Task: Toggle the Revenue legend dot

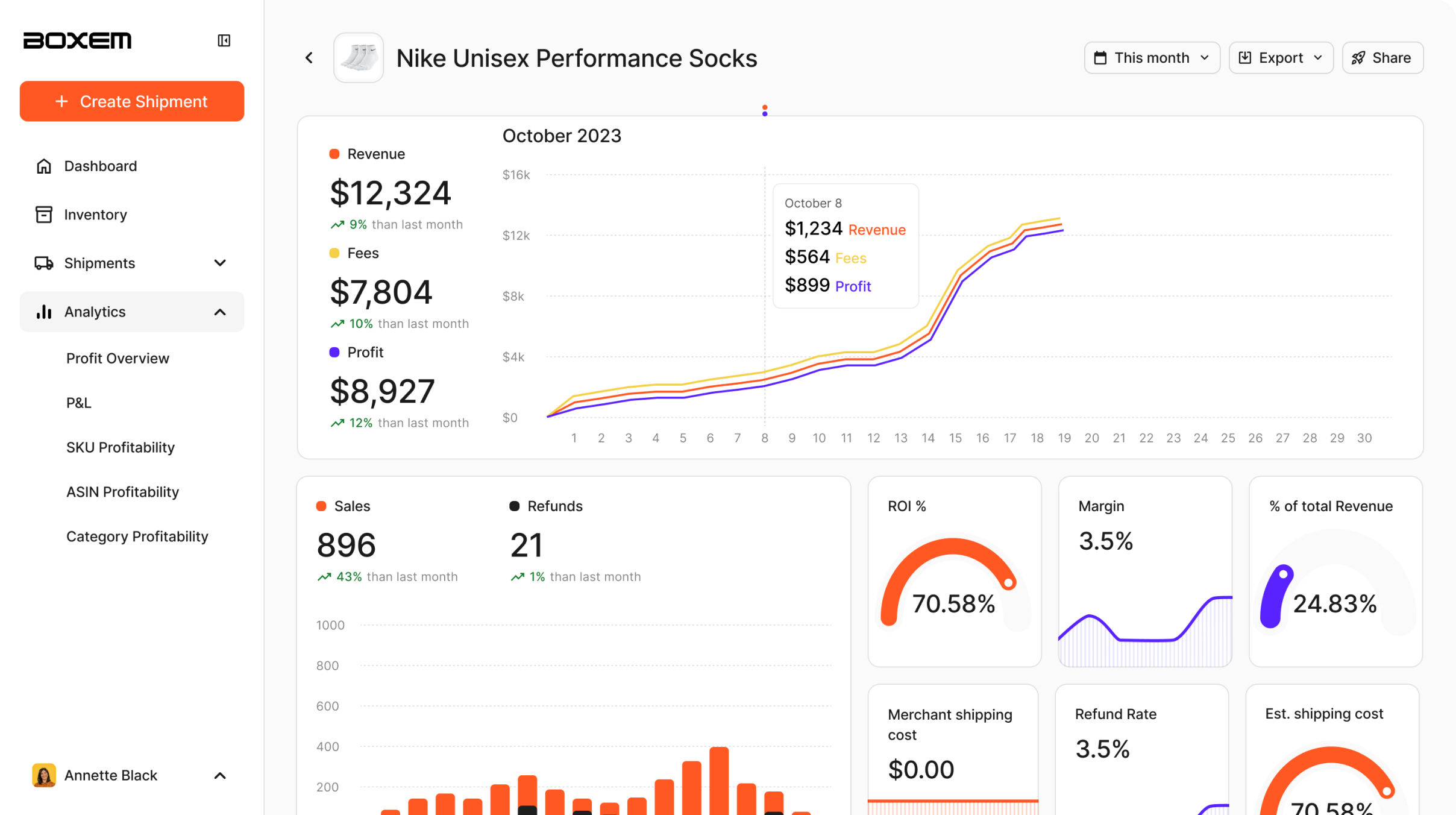Action: tap(334, 154)
